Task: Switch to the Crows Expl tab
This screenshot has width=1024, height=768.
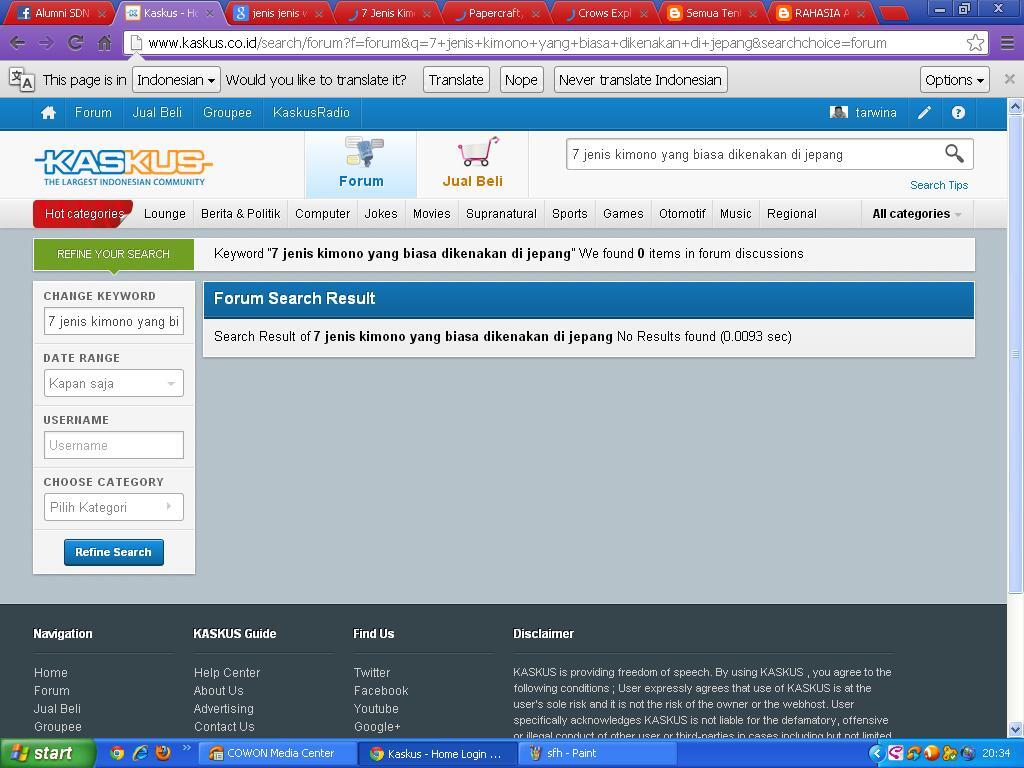Action: tap(605, 13)
